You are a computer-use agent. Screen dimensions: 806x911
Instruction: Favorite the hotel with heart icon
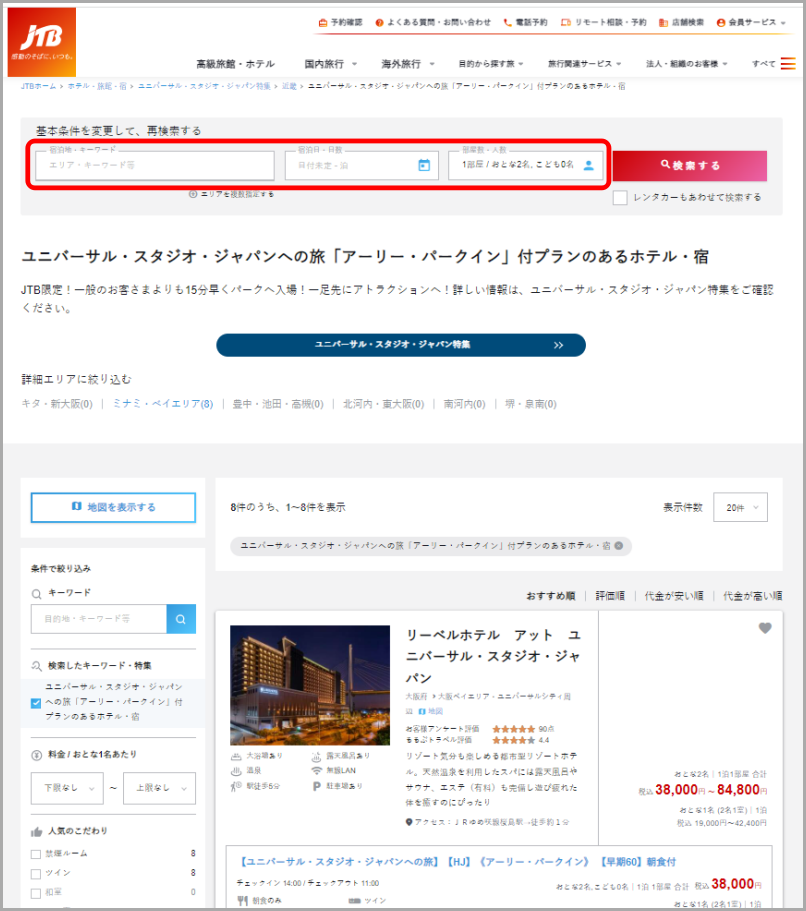(765, 628)
